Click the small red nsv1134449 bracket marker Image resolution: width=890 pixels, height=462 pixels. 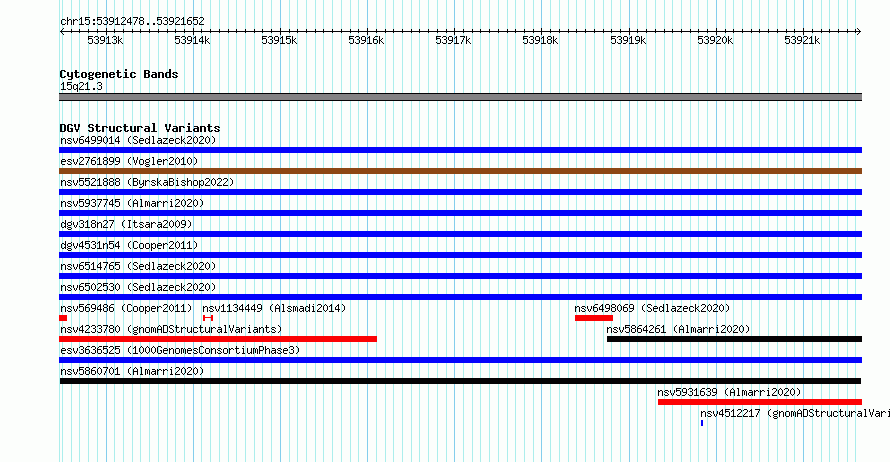[208, 318]
